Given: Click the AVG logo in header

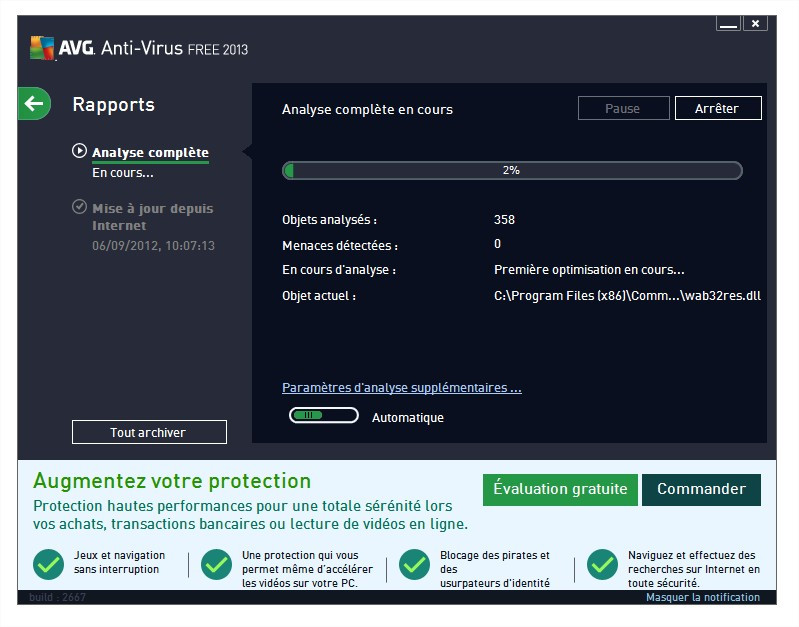Looking at the screenshot, I should (43, 48).
